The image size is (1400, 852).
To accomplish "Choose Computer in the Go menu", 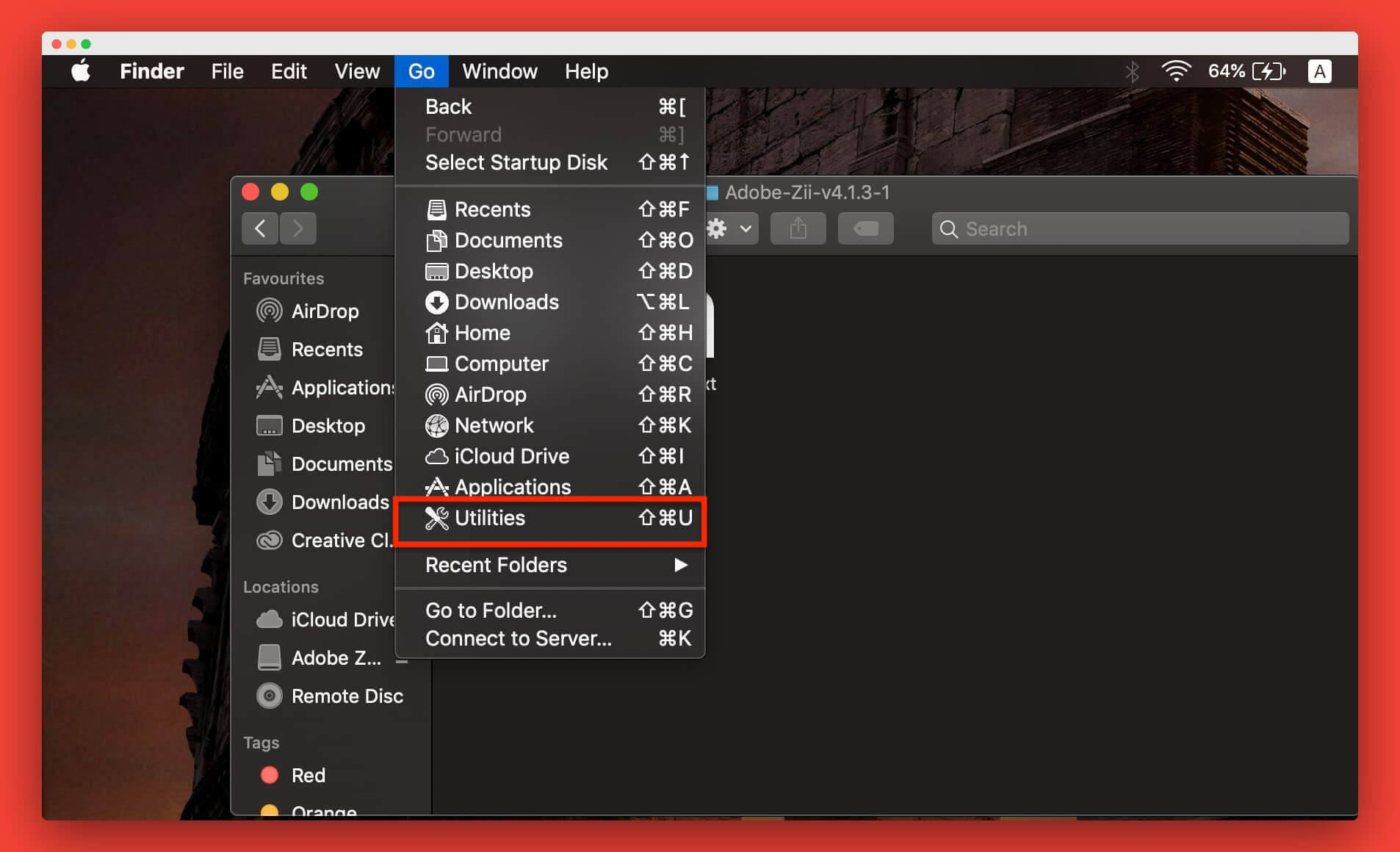I will [550, 364].
